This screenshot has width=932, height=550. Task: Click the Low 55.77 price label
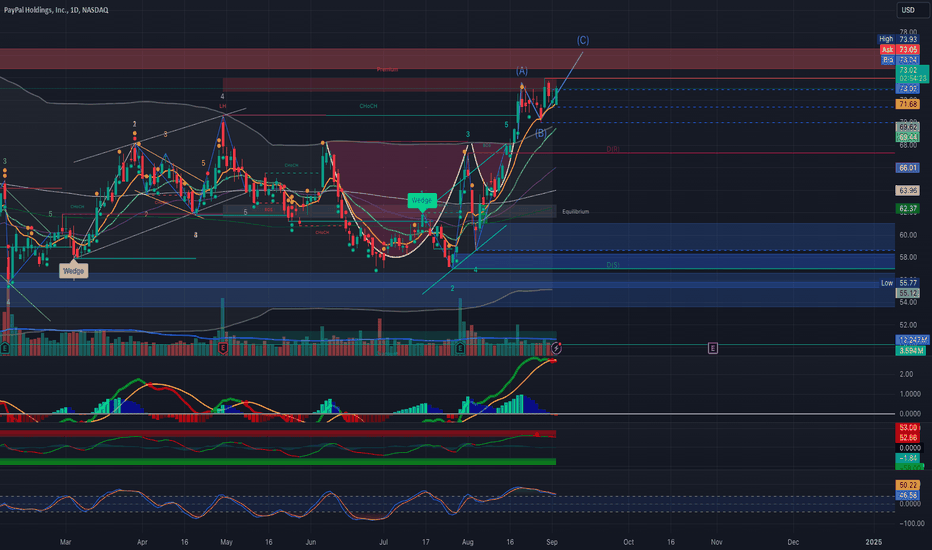coord(899,283)
